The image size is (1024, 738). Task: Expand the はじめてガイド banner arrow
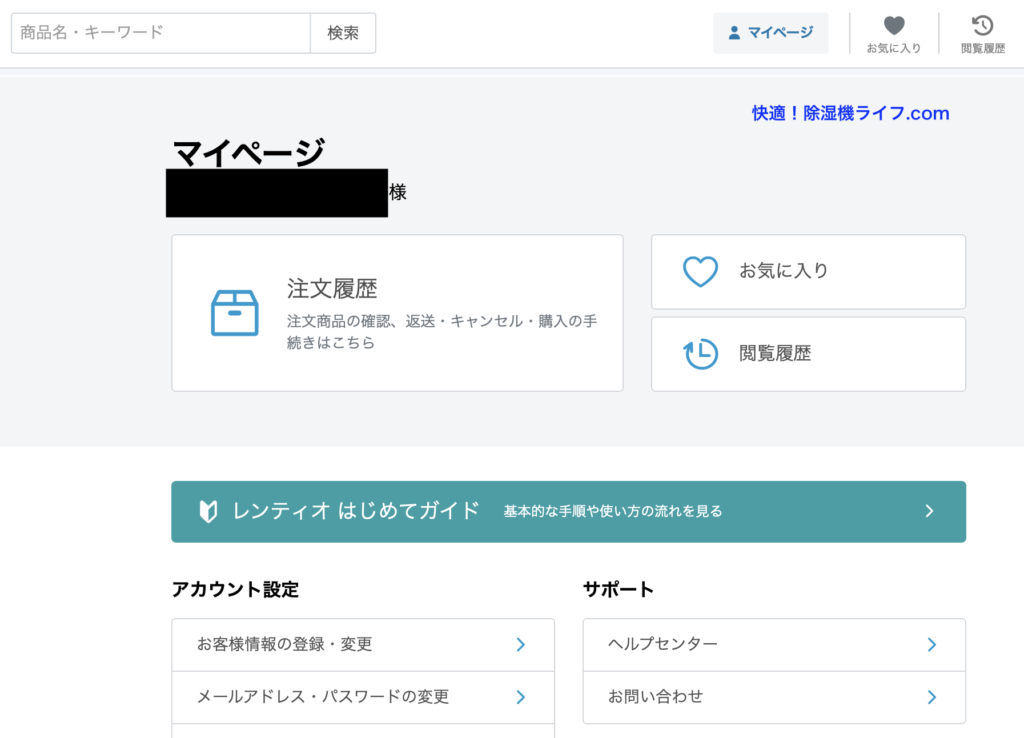pyautogui.click(x=929, y=512)
